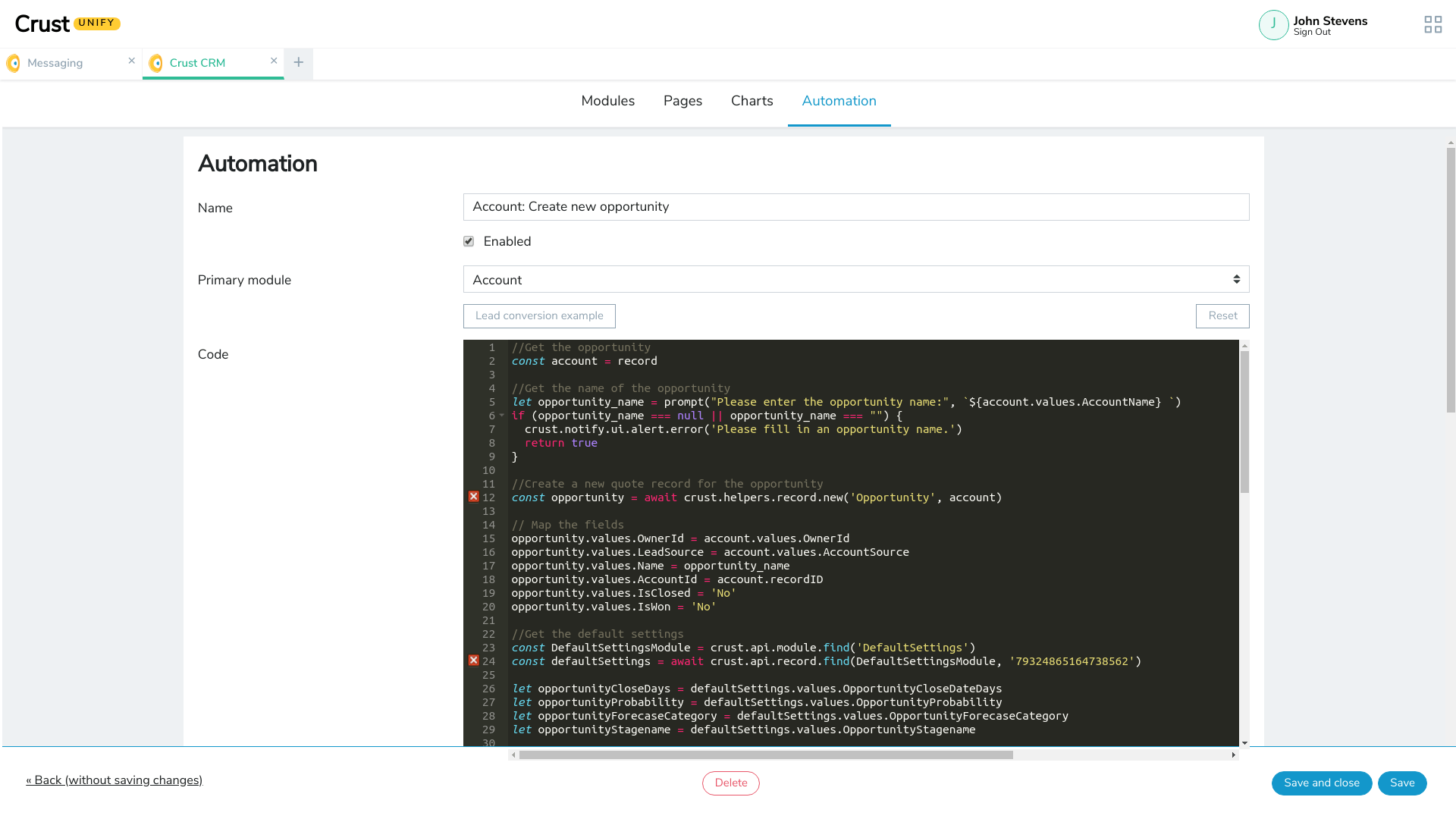Go back without saving changes

[x=115, y=780]
